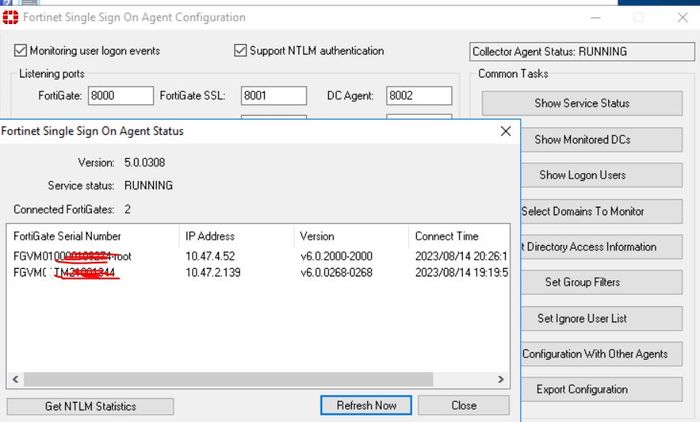Screen dimensions: 700x422
Task: Minimize the Agent Configuration window
Action: pos(596,18)
